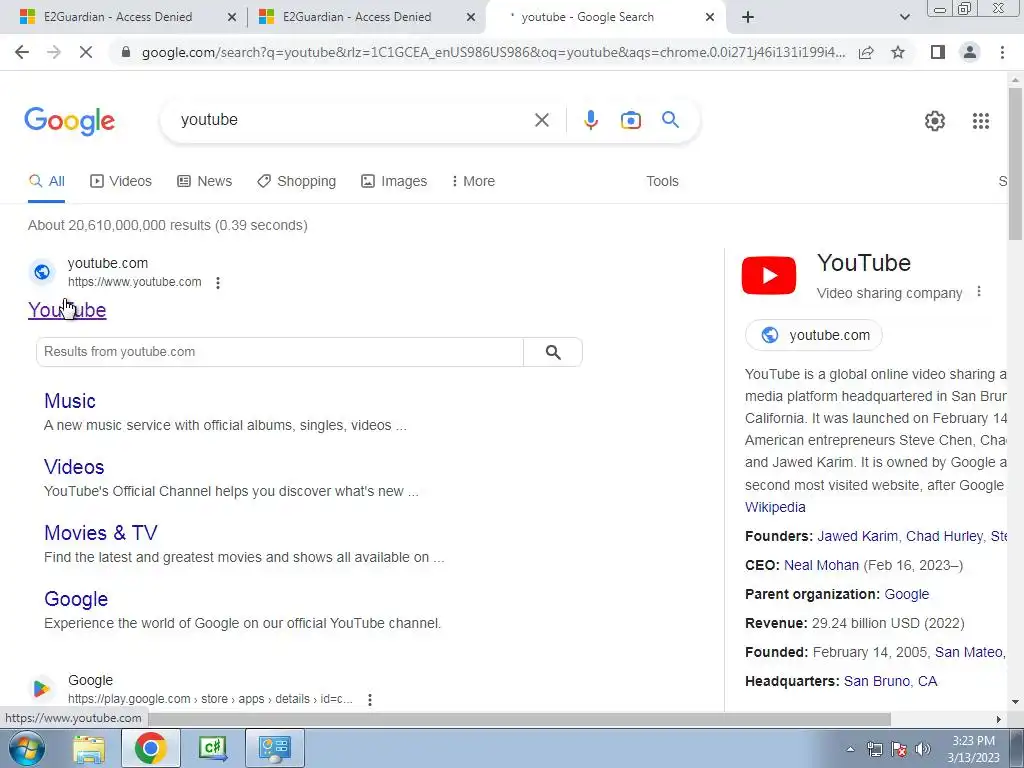
Task: Bookmark this page with the star
Action: tap(898, 52)
